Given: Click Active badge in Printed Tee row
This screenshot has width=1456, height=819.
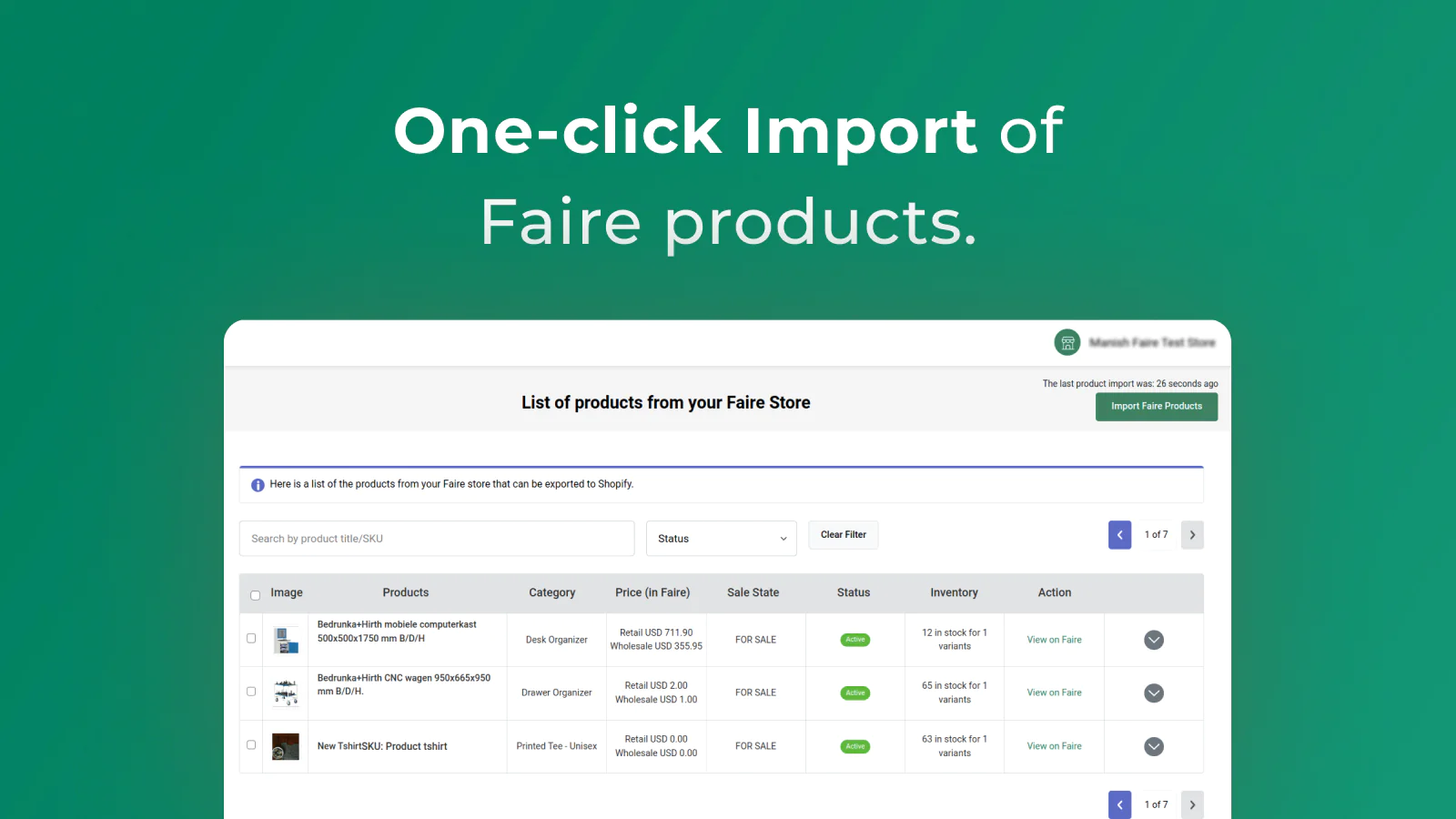Looking at the screenshot, I should (x=855, y=746).
